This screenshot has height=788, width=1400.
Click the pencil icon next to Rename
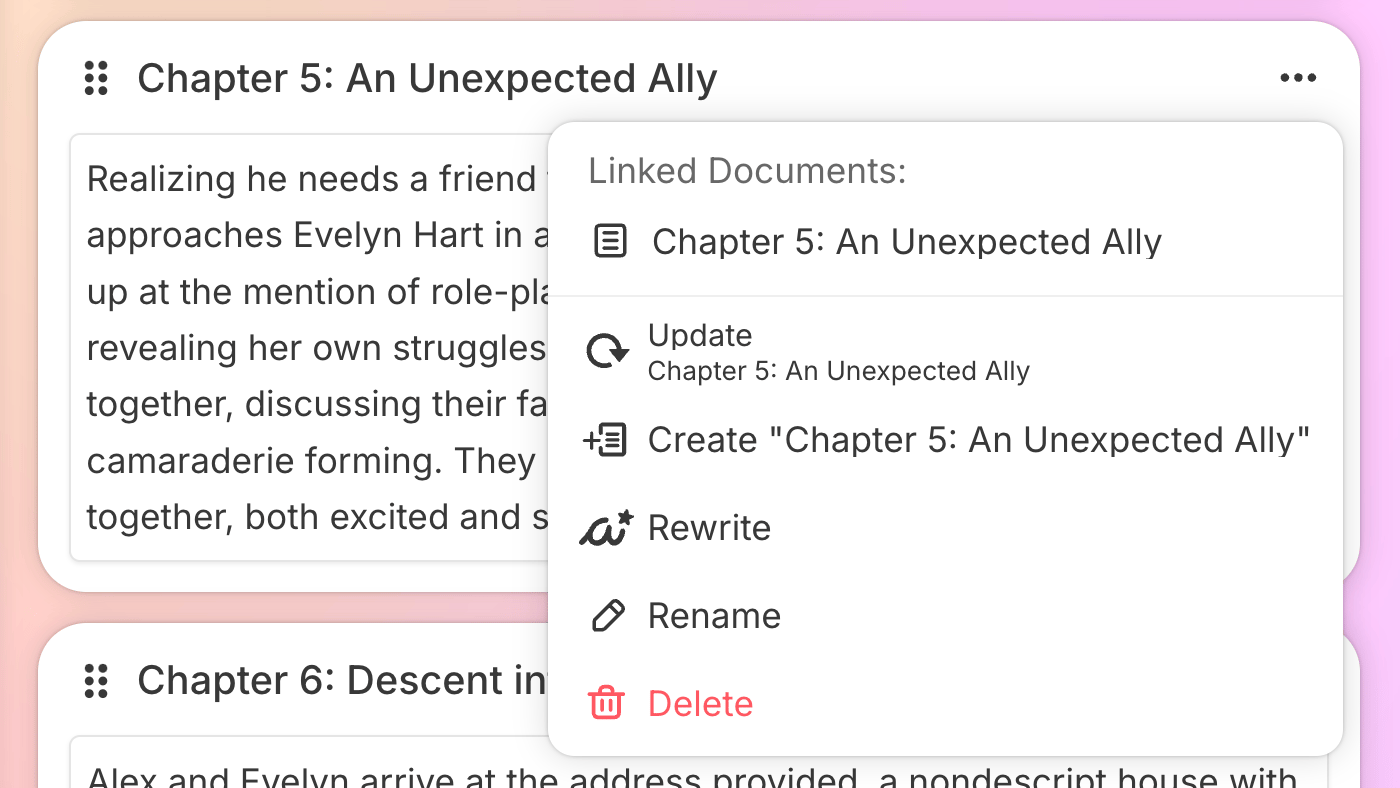608,615
